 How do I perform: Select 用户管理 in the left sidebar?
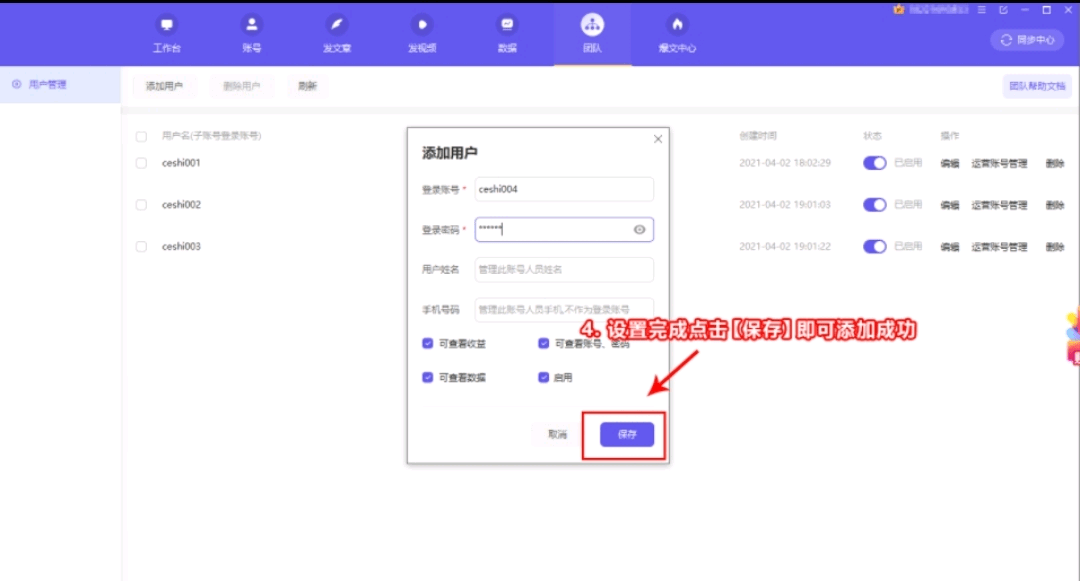[x=47, y=85]
